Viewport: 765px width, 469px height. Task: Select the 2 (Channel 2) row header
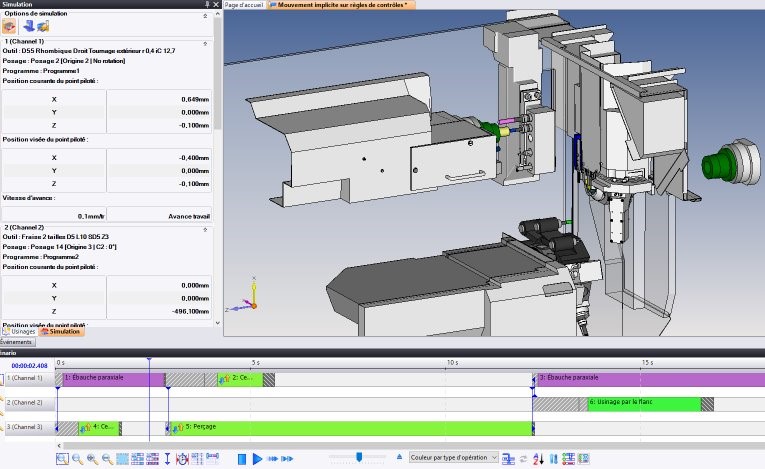25,403
